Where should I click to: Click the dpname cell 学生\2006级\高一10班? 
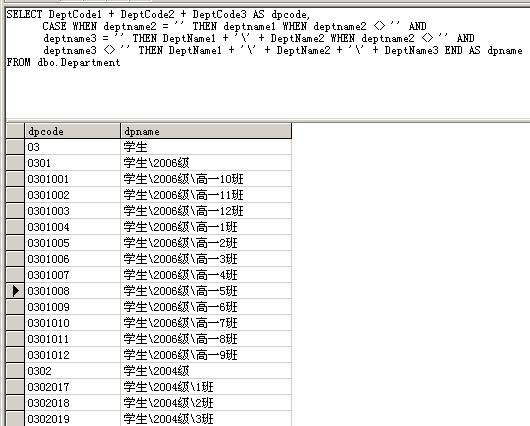(206, 179)
